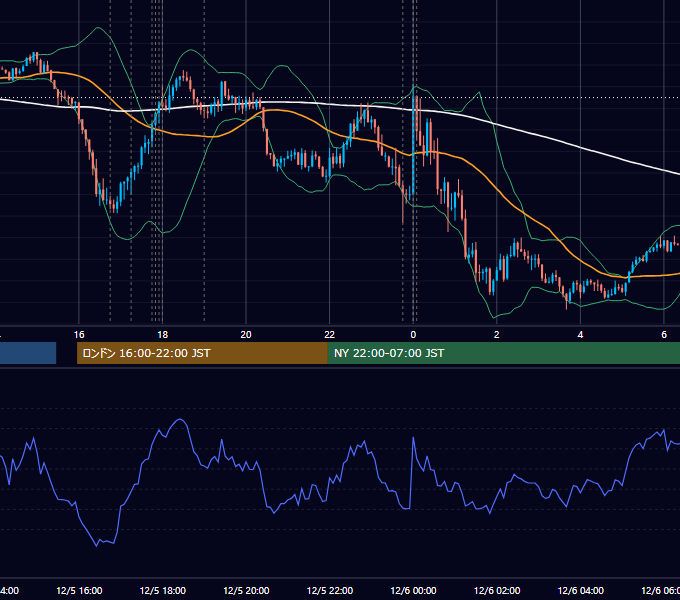Click the 12/5 20:00 date label
The image size is (680, 600).
point(246,591)
